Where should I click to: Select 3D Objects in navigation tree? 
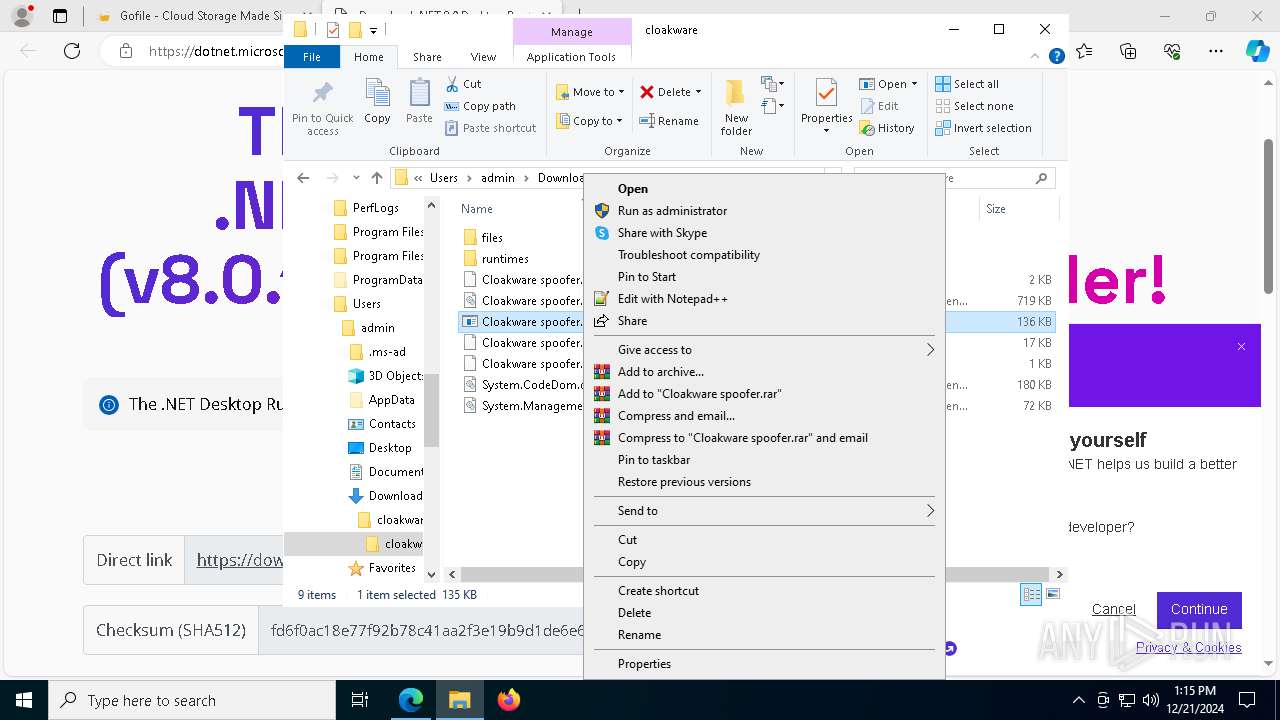[x=395, y=376]
